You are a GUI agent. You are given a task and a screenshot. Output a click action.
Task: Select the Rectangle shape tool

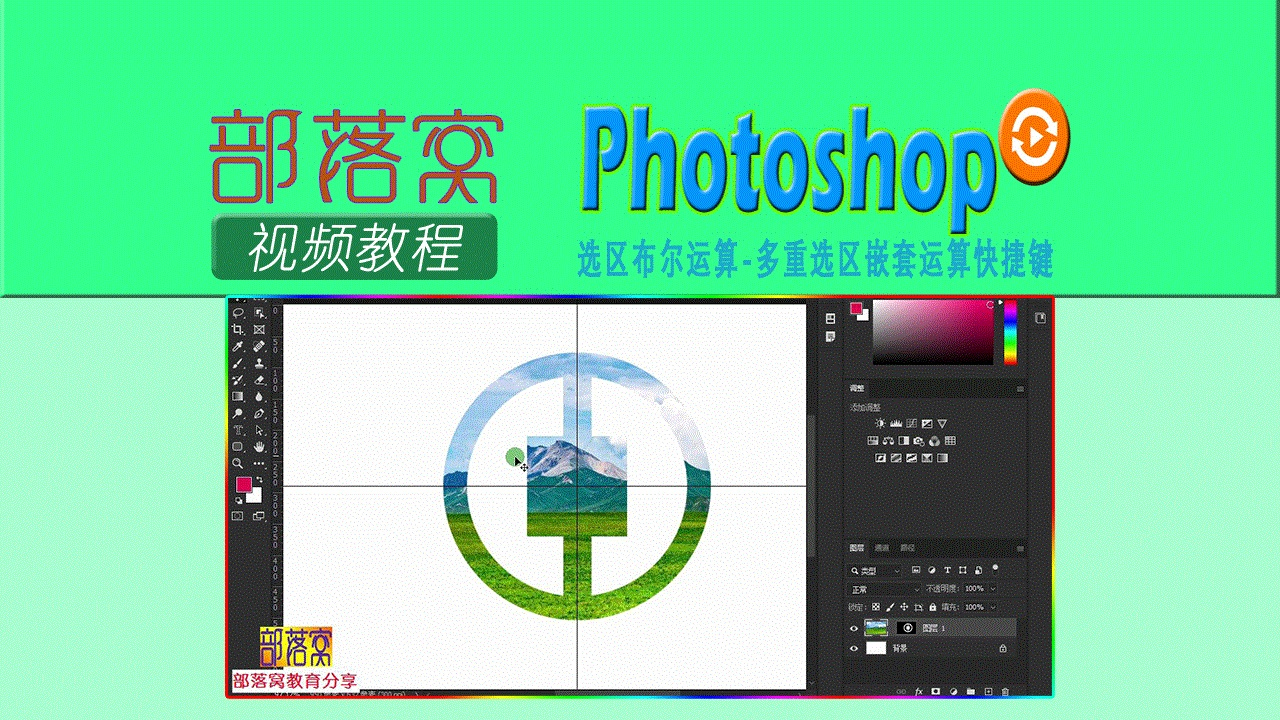(238, 446)
